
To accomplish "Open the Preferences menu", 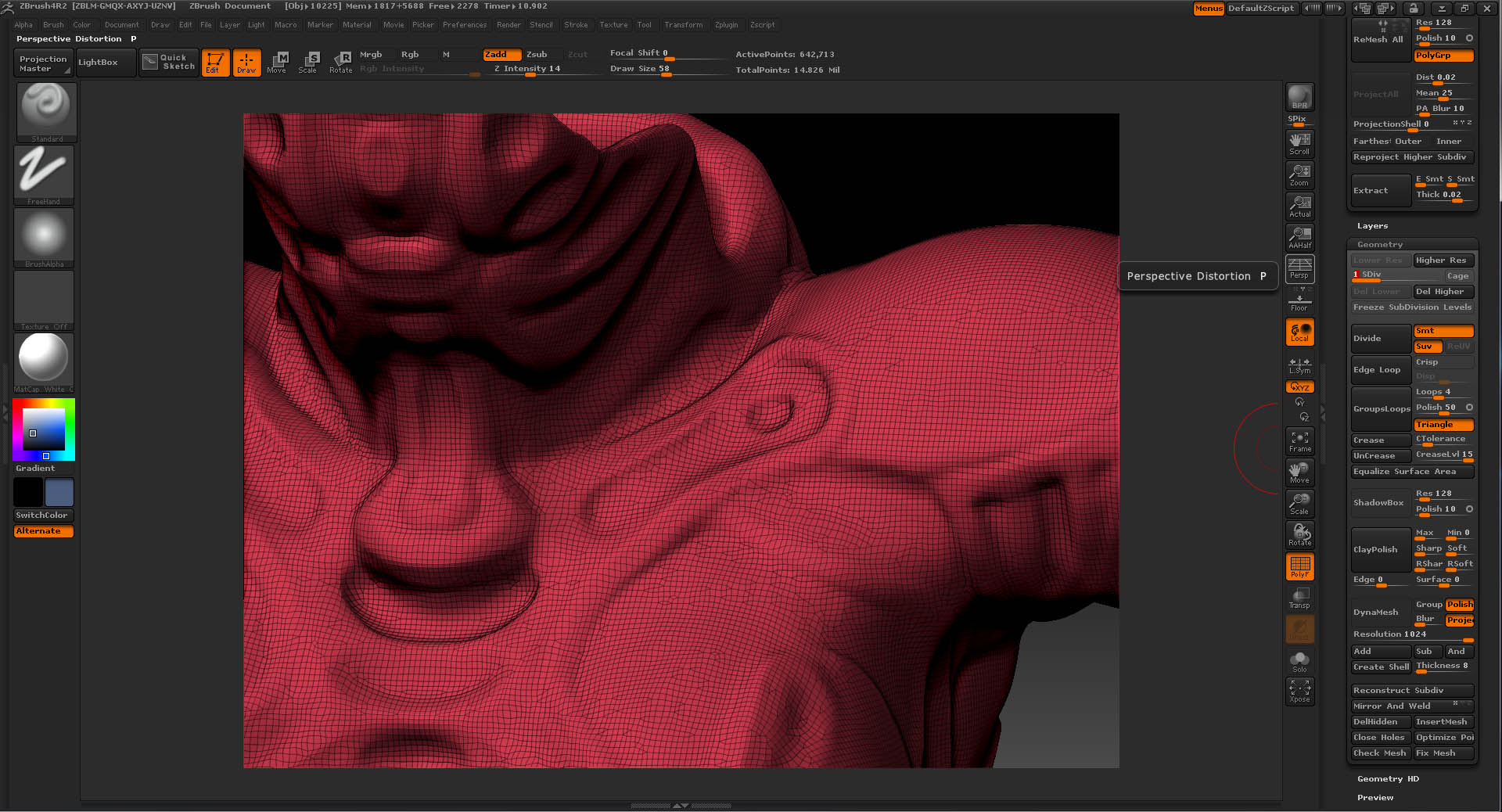I will [x=464, y=25].
